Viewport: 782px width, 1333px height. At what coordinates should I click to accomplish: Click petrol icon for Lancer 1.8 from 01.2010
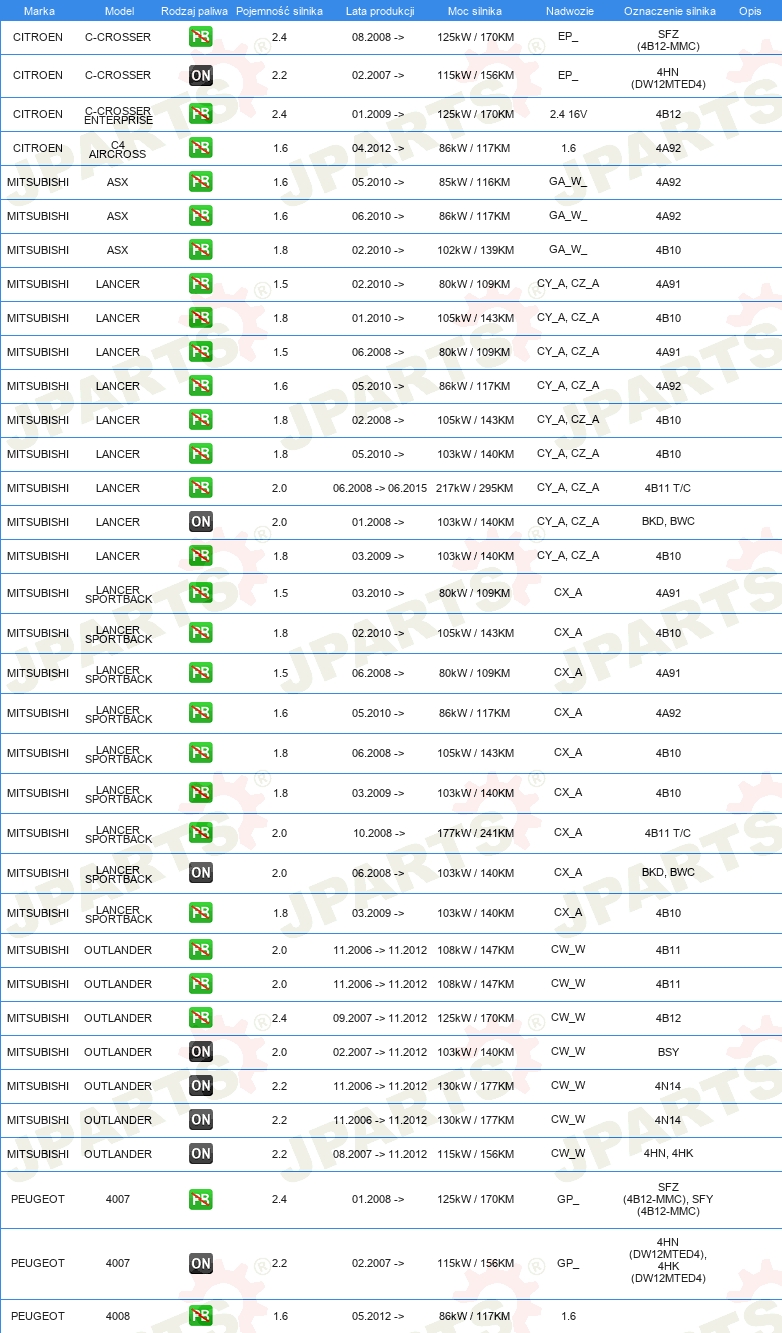[201, 318]
